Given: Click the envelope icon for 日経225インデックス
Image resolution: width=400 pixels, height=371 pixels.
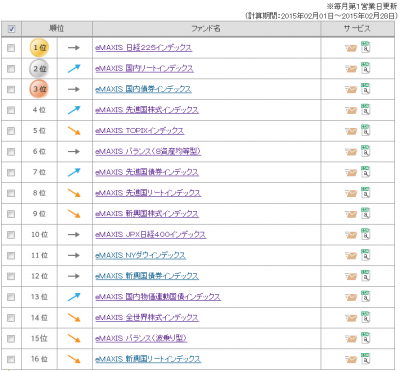Looking at the screenshot, I should pos(351,48).
